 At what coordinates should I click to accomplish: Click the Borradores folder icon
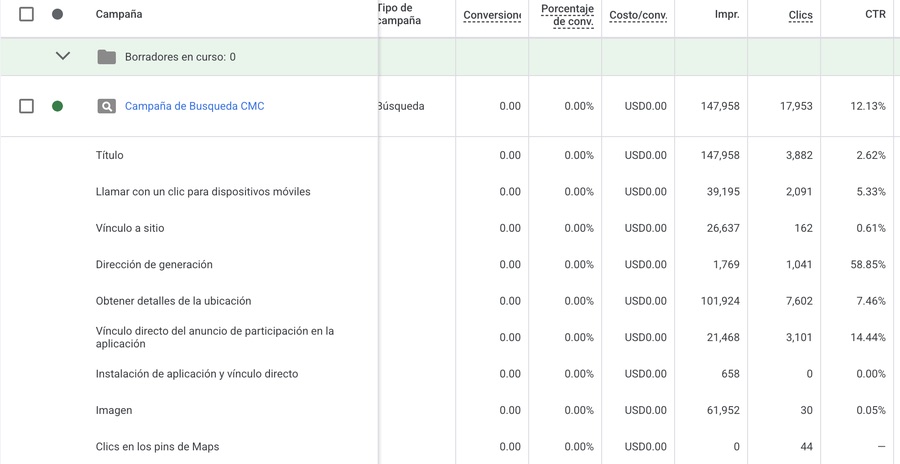coord(107,57)
